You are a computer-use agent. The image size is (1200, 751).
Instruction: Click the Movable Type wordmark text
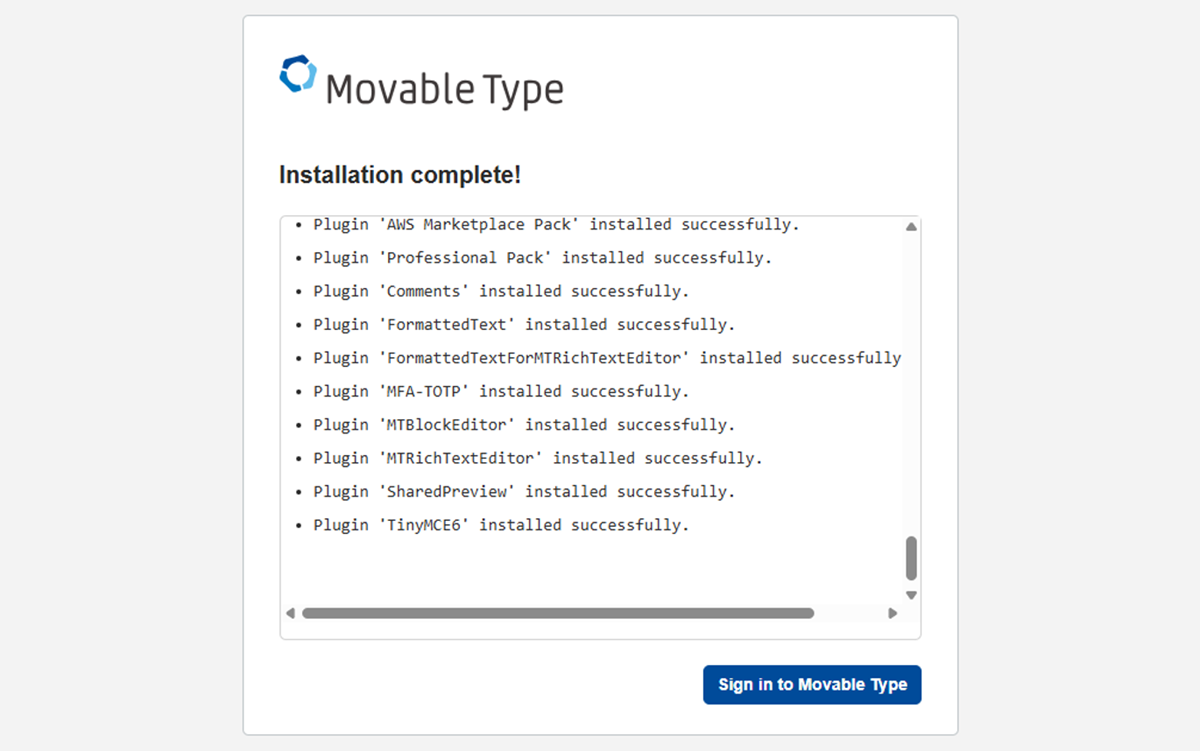pyautogui.click(x=445, y=90)
